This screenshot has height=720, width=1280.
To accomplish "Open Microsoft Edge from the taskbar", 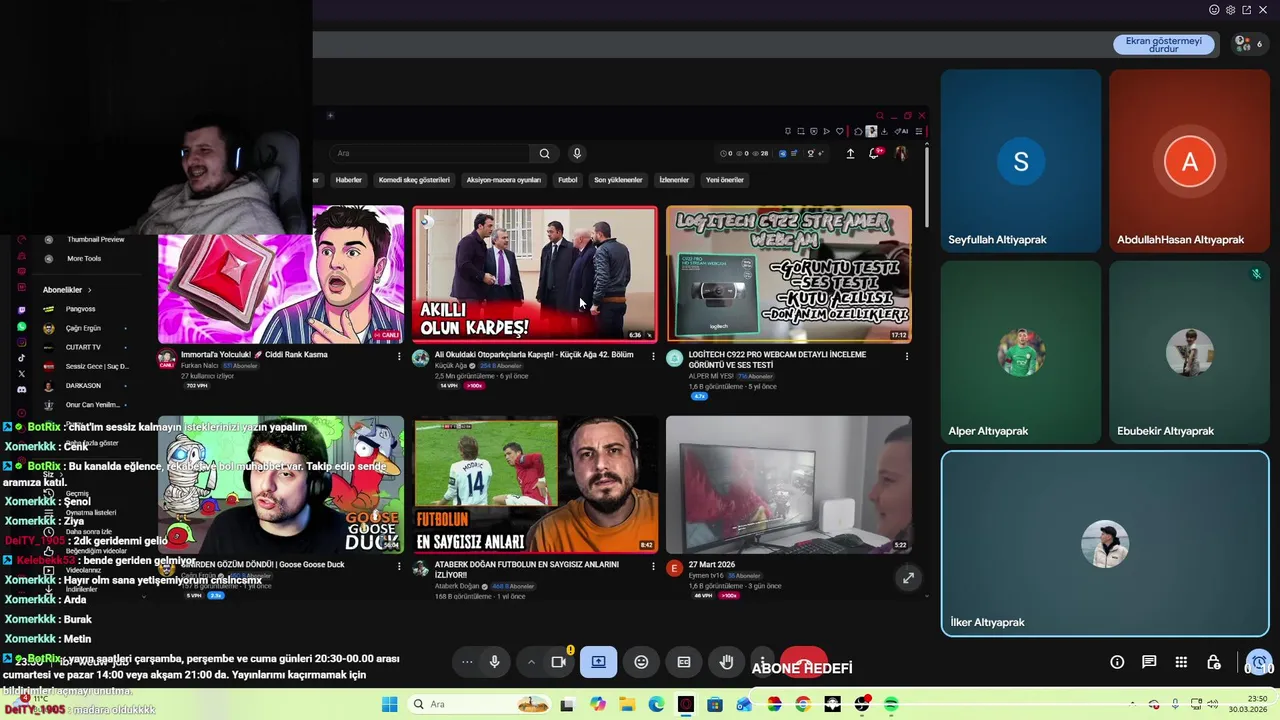I will 656,704.
